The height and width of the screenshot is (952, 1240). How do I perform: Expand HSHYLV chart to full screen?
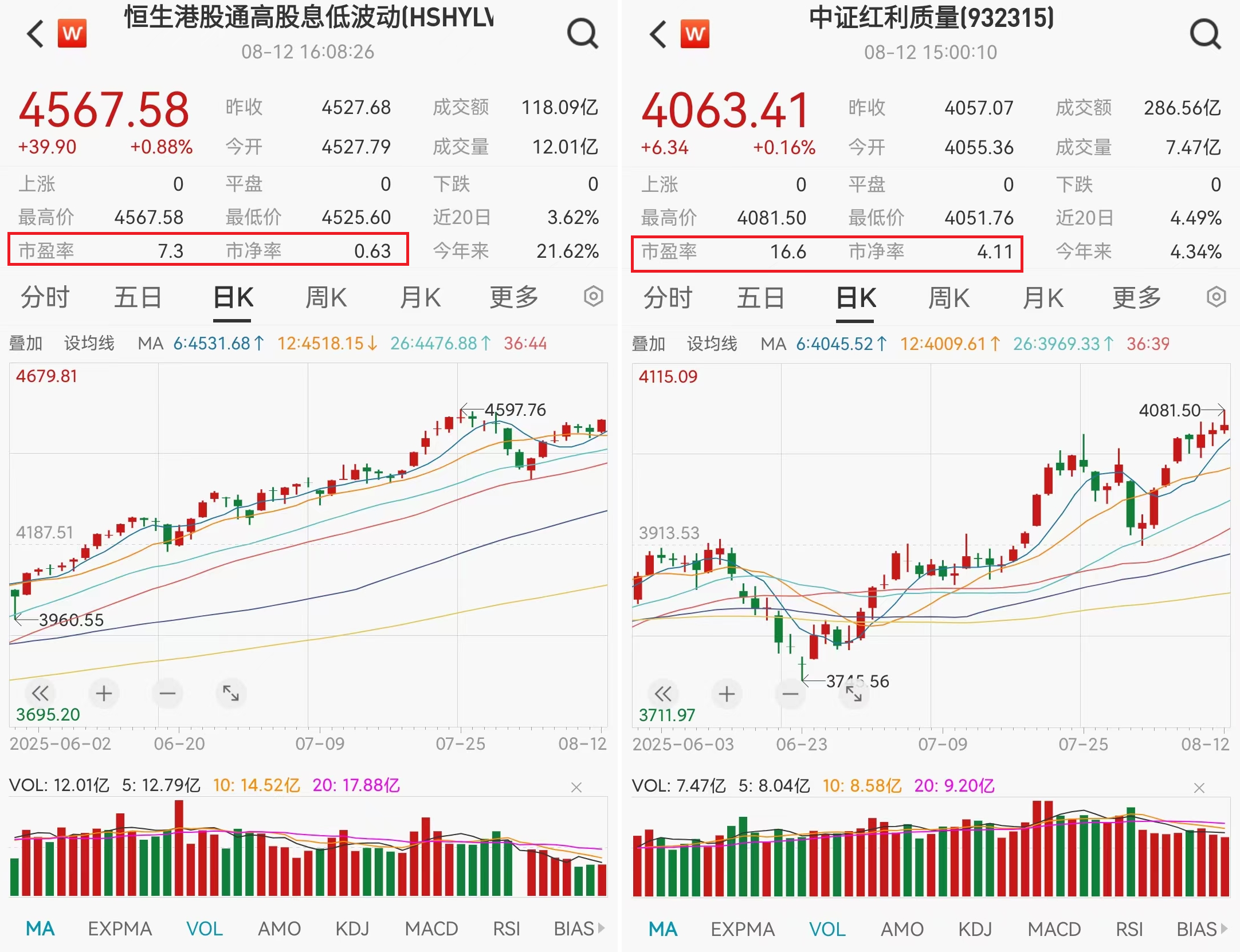point(231,694)
